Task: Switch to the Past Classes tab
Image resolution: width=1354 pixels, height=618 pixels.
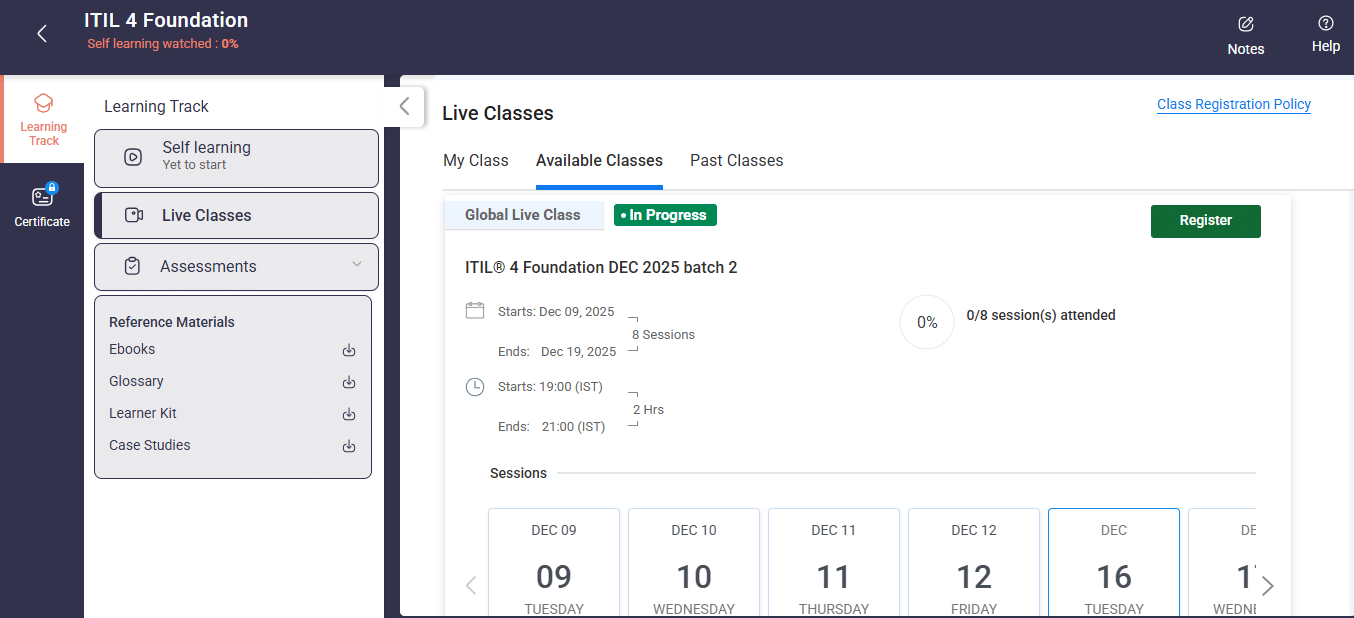Action: (736, 161)
